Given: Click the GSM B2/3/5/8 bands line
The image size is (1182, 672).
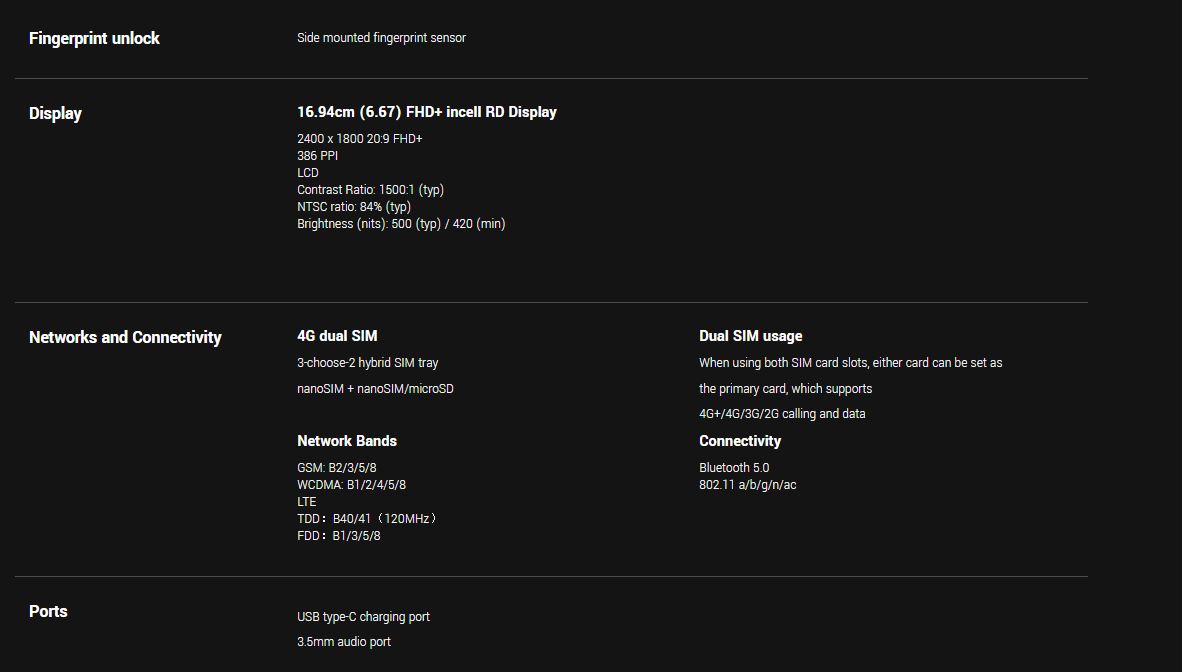Looking at the screenshot, I should (336, 468).
